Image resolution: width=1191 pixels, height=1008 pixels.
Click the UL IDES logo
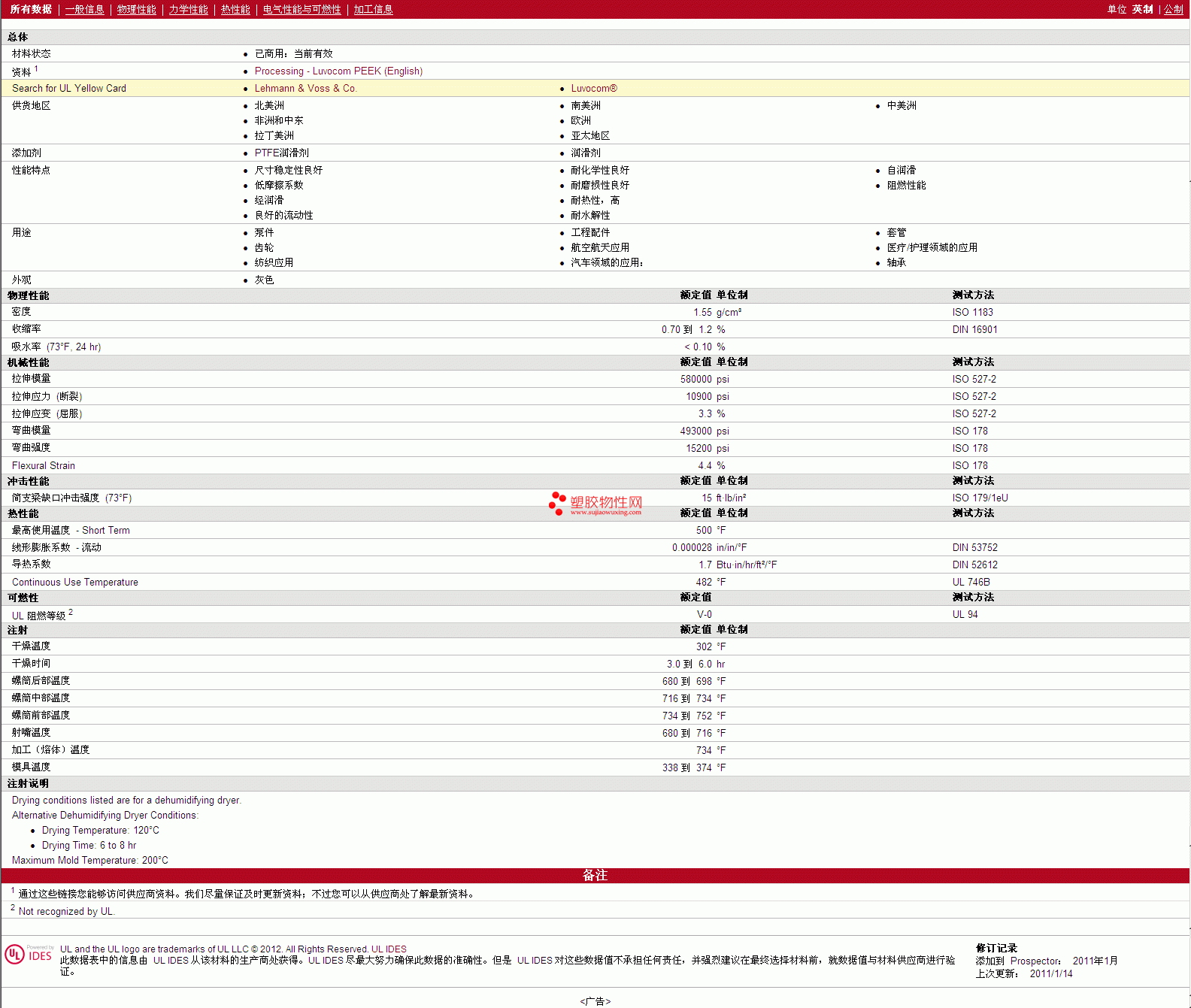click(x=29, y=955)
